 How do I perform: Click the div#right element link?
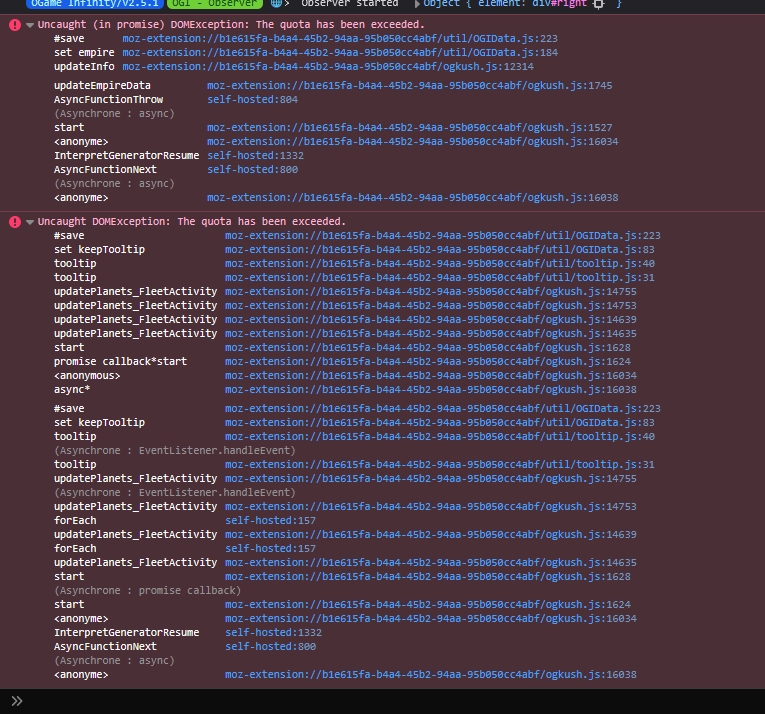point(559,3)
